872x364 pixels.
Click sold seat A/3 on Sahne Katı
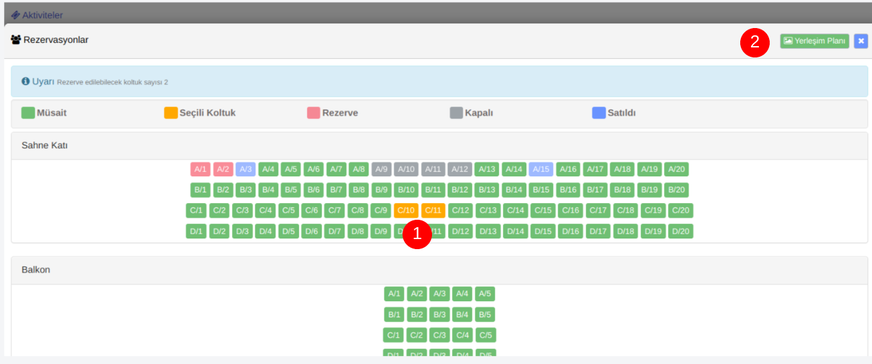246,169
